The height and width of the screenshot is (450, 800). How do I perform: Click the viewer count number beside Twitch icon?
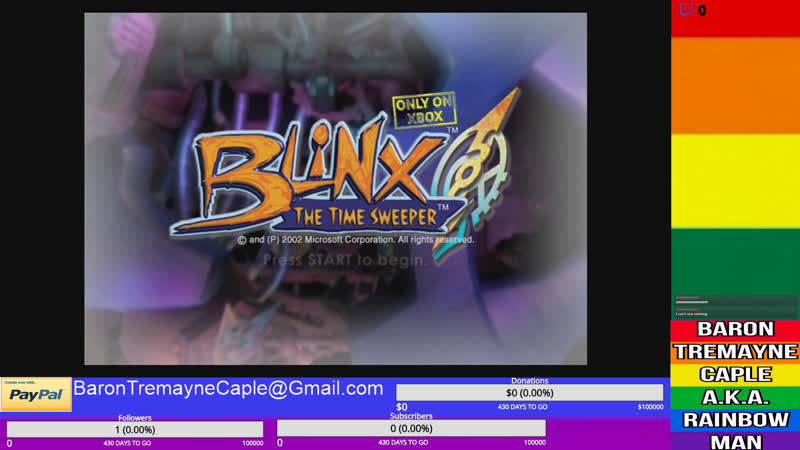pyautogui.click(x=702, y=11)
